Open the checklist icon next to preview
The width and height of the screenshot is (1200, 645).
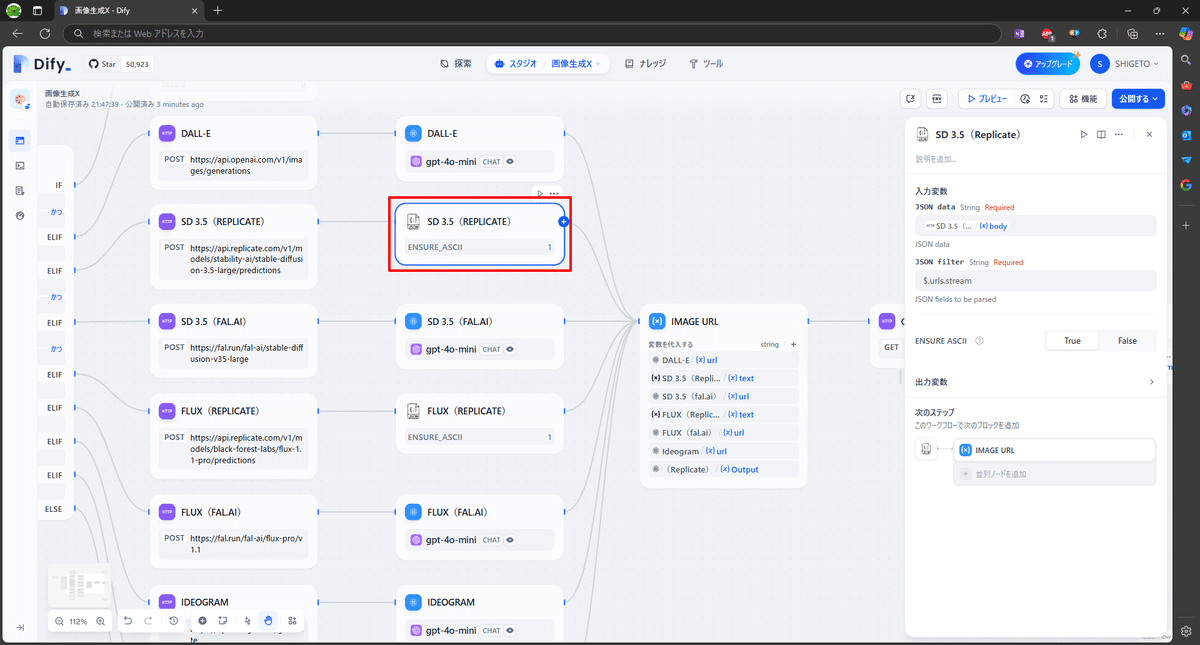tap(1043, 99)
